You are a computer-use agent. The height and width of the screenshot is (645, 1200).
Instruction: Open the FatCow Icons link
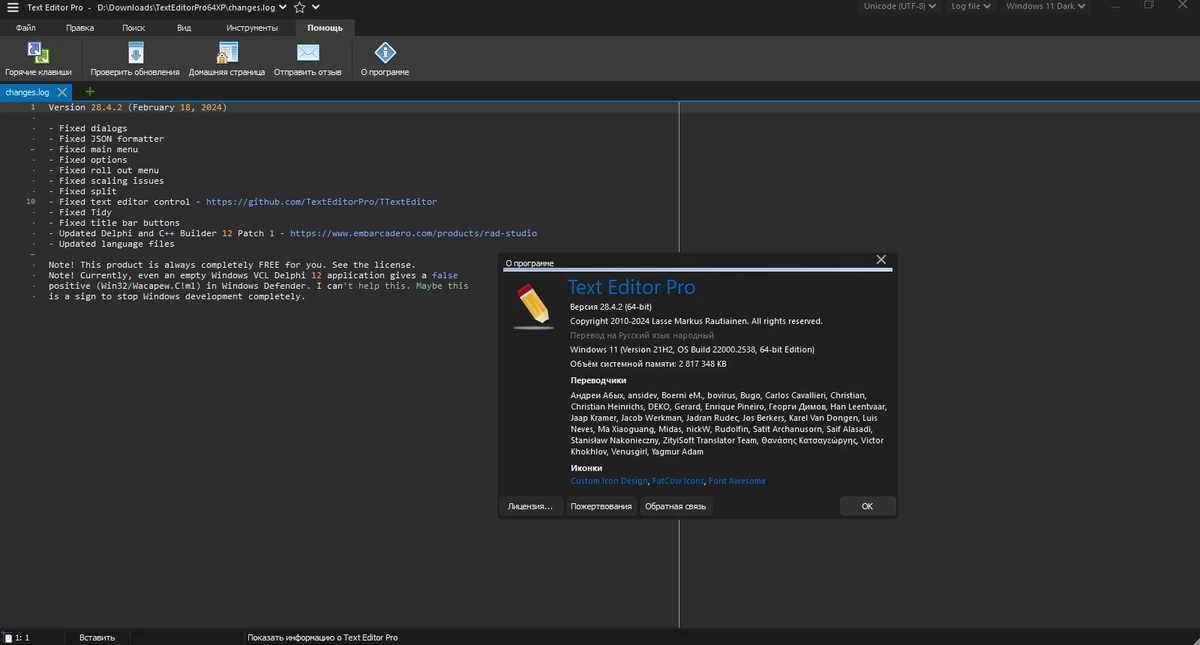(678, 481)
